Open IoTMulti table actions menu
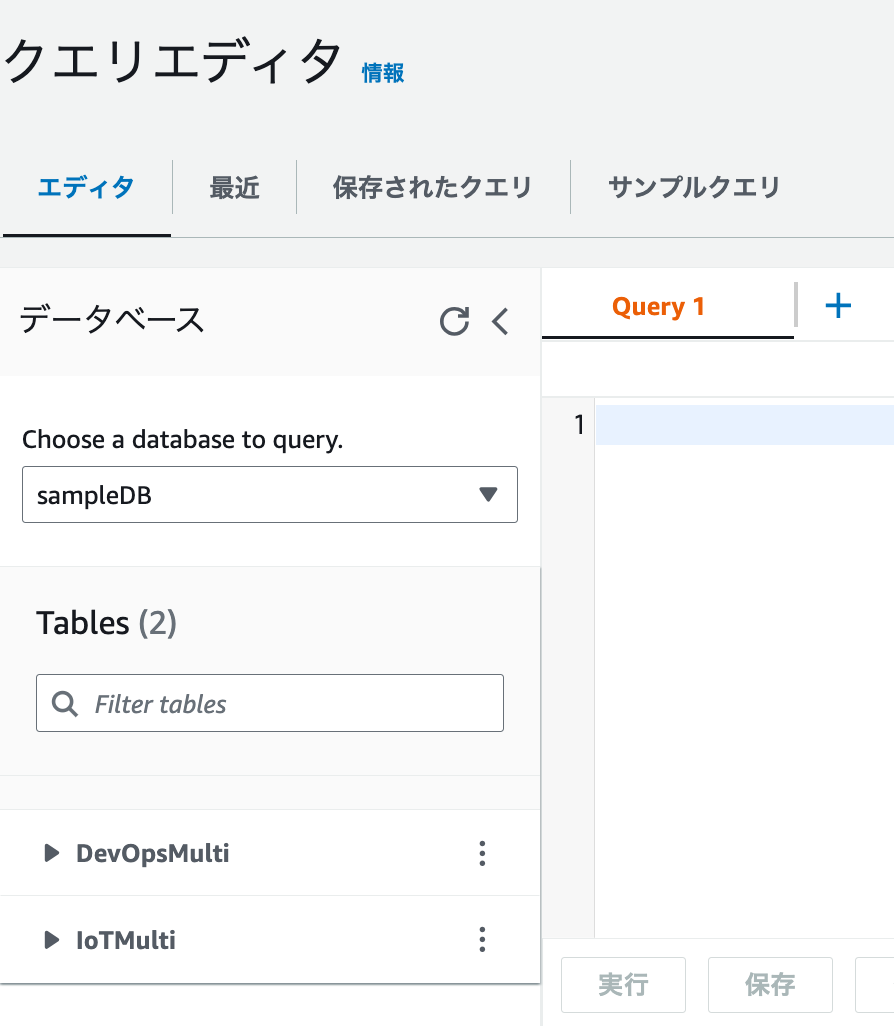The height and width of the screenshot is (1026, 894). point(482,940)
